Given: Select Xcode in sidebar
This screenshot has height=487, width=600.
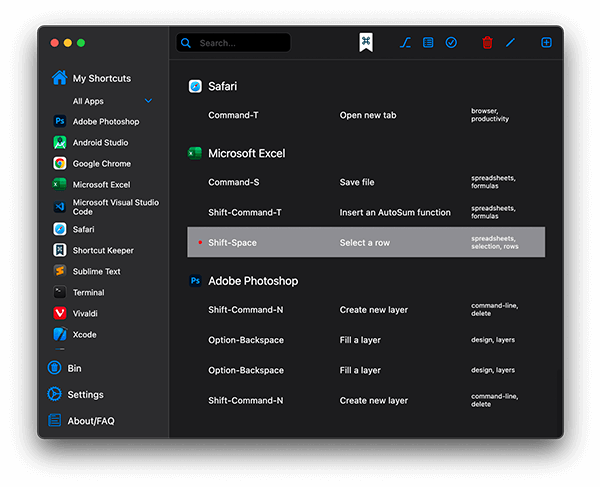Looking at the screenshot, I should coord(75,334).
